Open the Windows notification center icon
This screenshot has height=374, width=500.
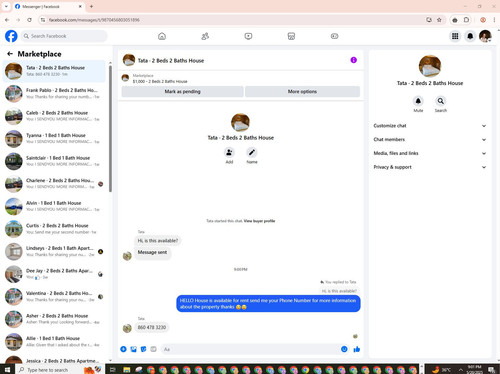pos(491,369)
